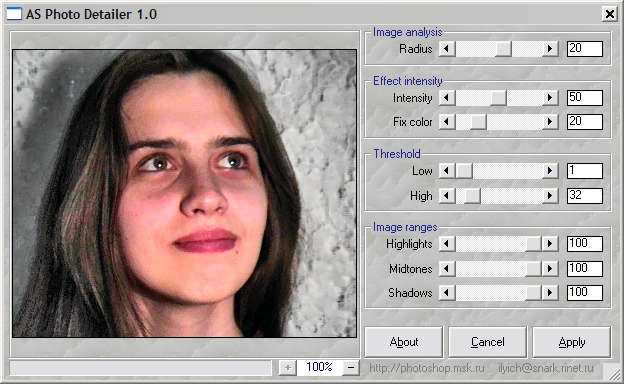The image size is (624, 384).
Task: Click the window icon in title bar
Action: (14, 14)
